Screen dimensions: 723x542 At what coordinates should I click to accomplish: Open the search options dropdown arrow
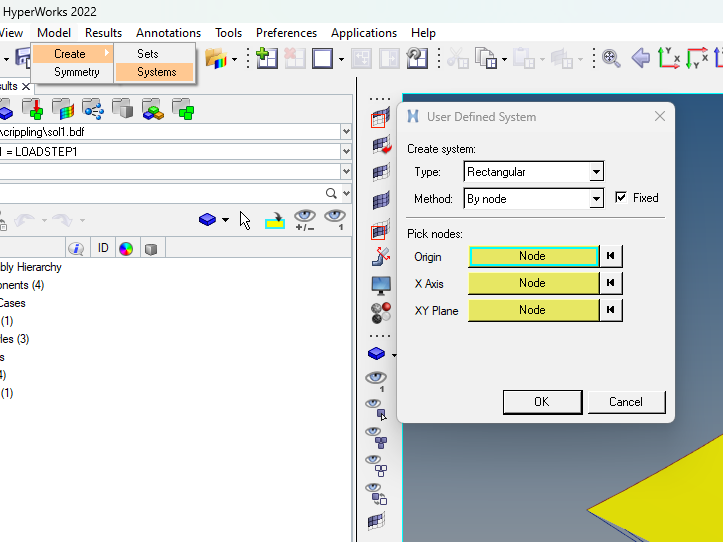coord(346,193)
